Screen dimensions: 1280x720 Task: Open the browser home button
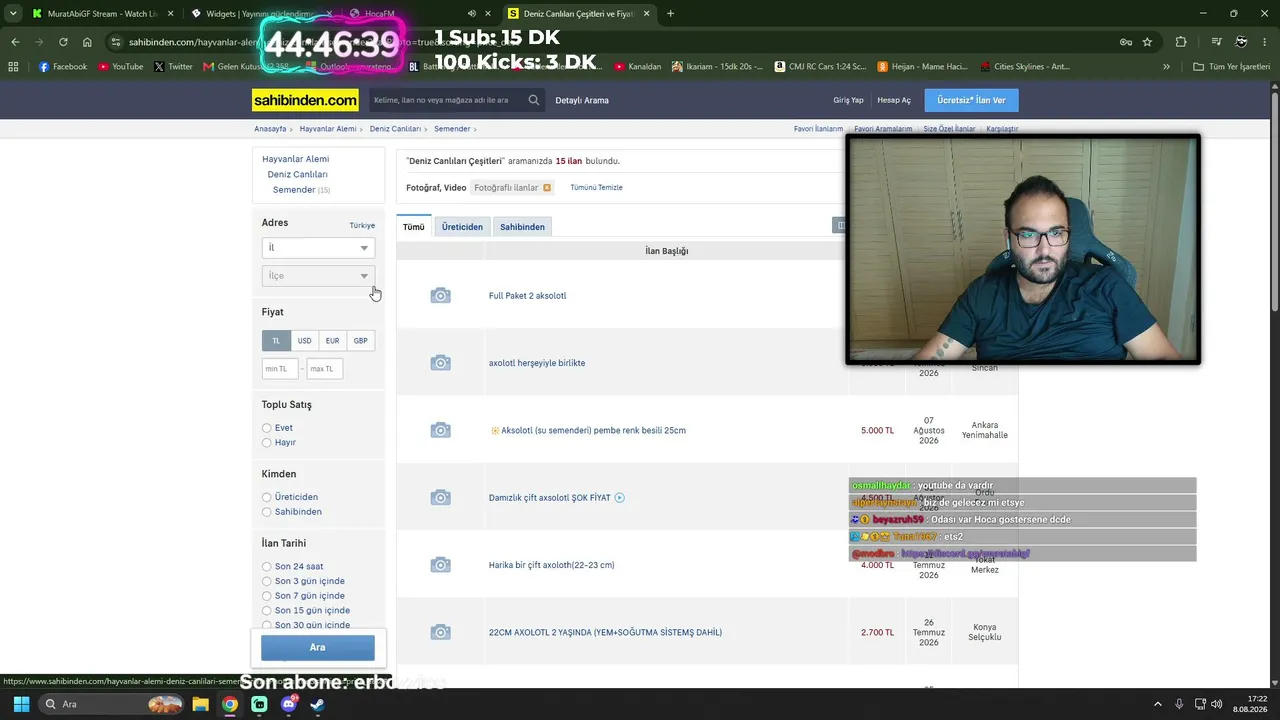(87, 42)
